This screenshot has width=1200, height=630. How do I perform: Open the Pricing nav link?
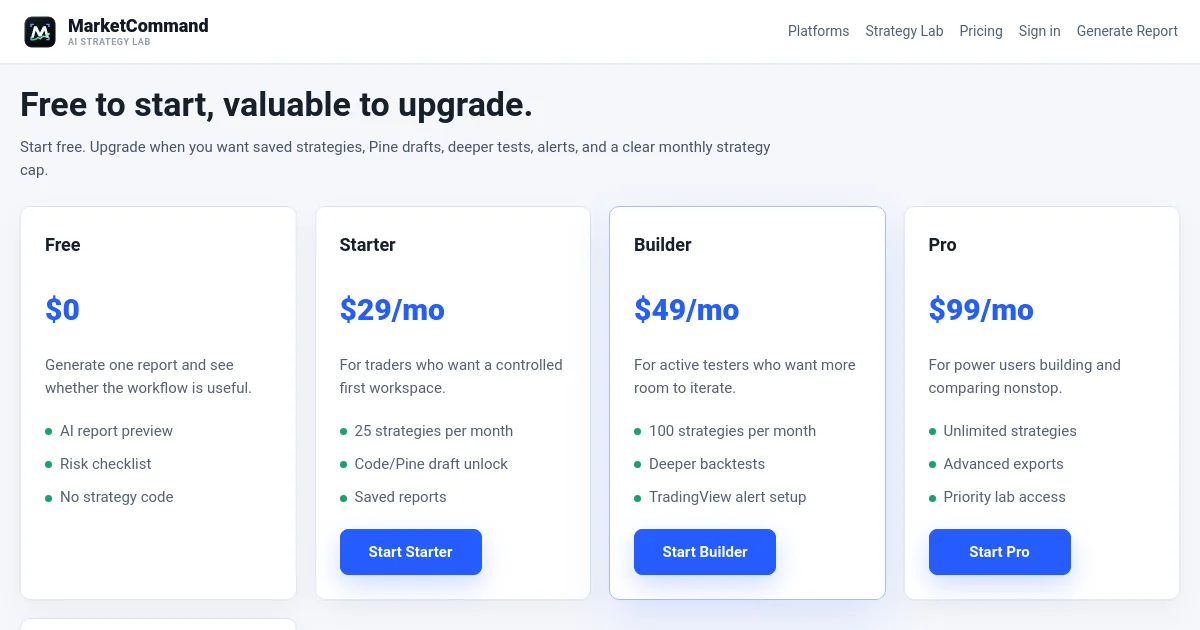coord(981,31)
